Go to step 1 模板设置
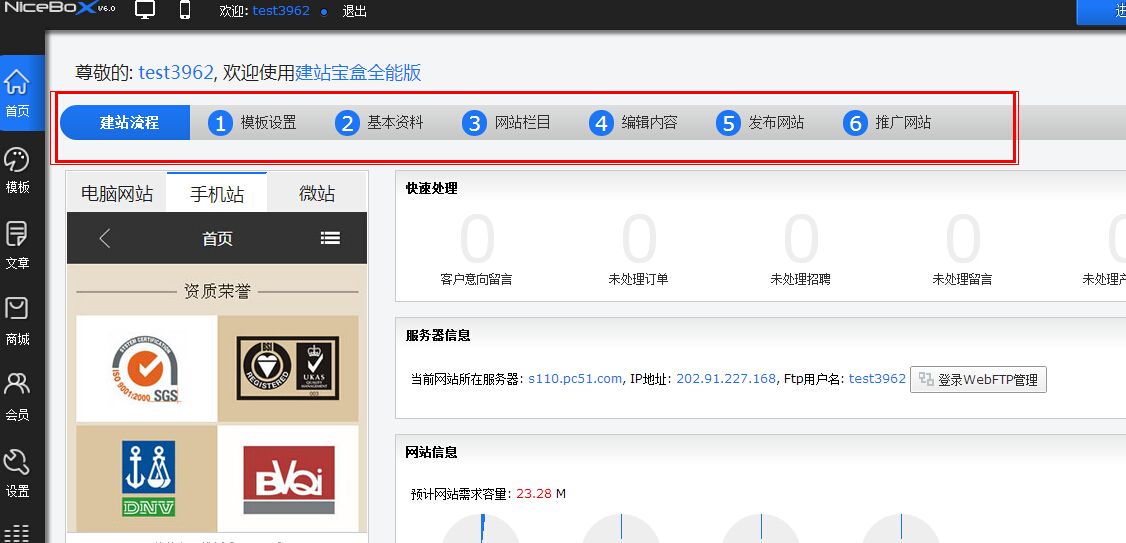The image size is (1126, 543). pos(253,123)
